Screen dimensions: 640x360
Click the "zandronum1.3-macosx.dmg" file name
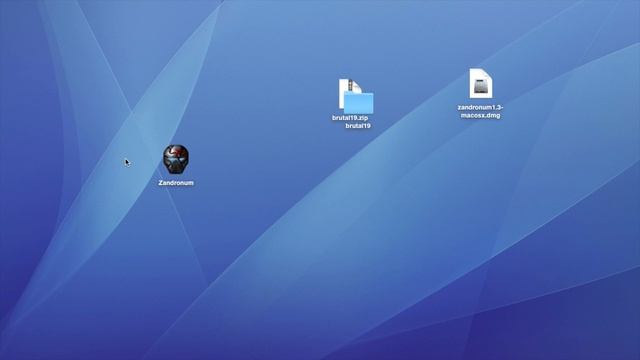pos(480,111)
